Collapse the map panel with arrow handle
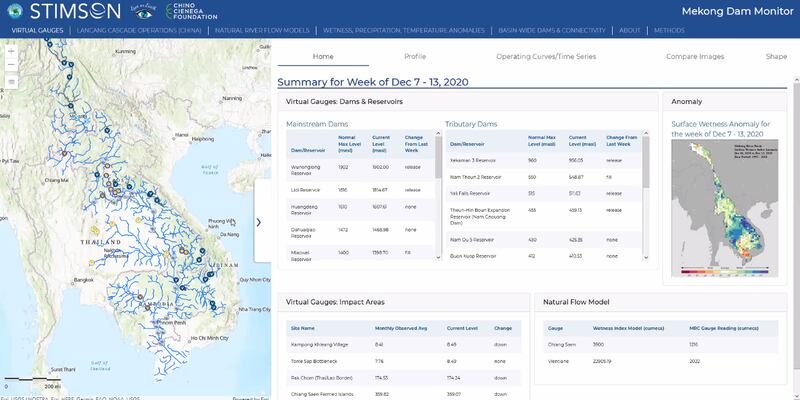The width and height of the screenshot is (800, 400). (260, 222)
